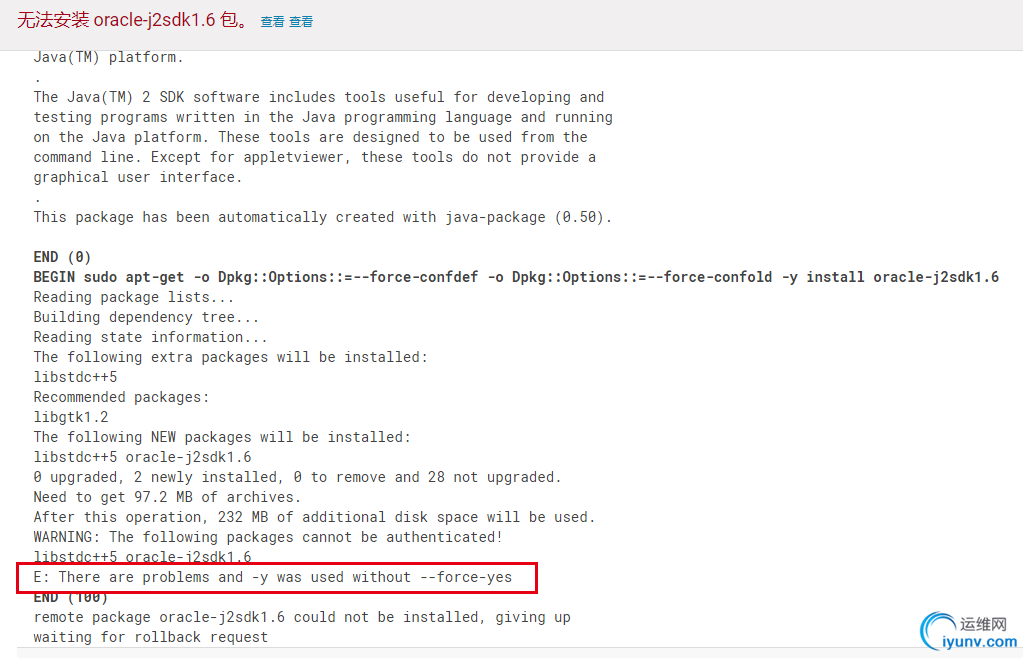Click the 'Building dependency tree...' line
The width and height of the screenshot is (1023, 658).
[x=146, y=317]
